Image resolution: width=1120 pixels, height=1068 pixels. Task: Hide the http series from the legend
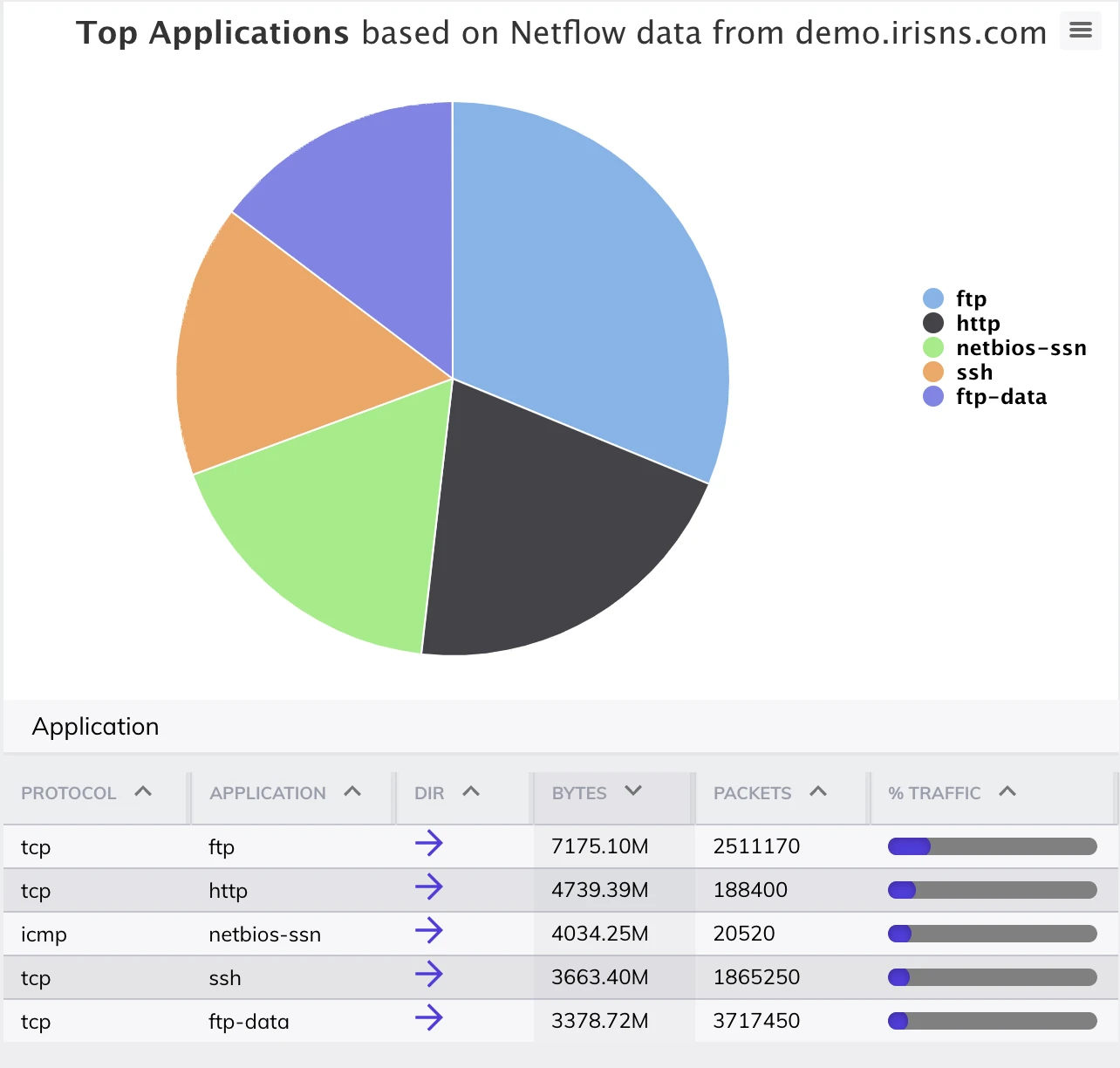(x=977, y=323)
